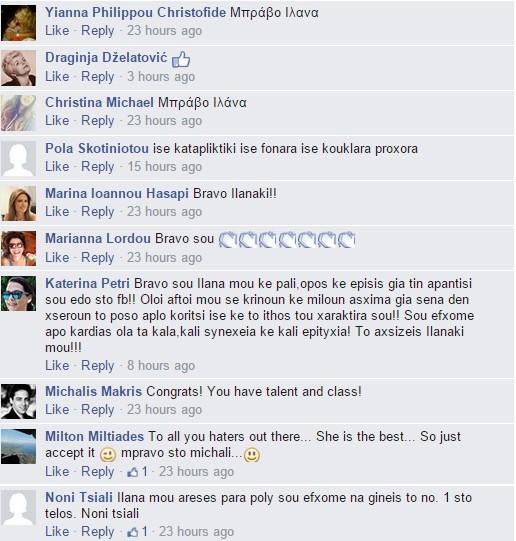516x541 pixels.
Task: Open Yianna Philippou Christofide's profile picture
Action: pos(19,23)
